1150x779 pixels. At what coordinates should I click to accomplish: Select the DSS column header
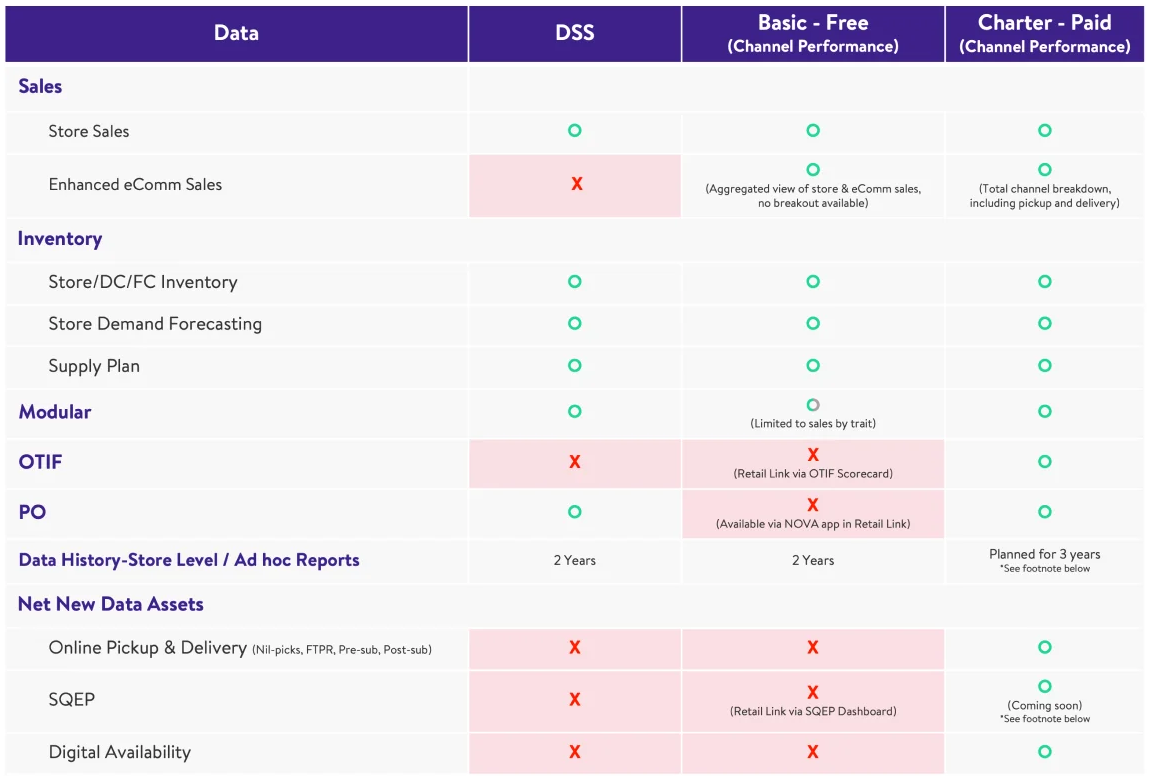[575, 33]
